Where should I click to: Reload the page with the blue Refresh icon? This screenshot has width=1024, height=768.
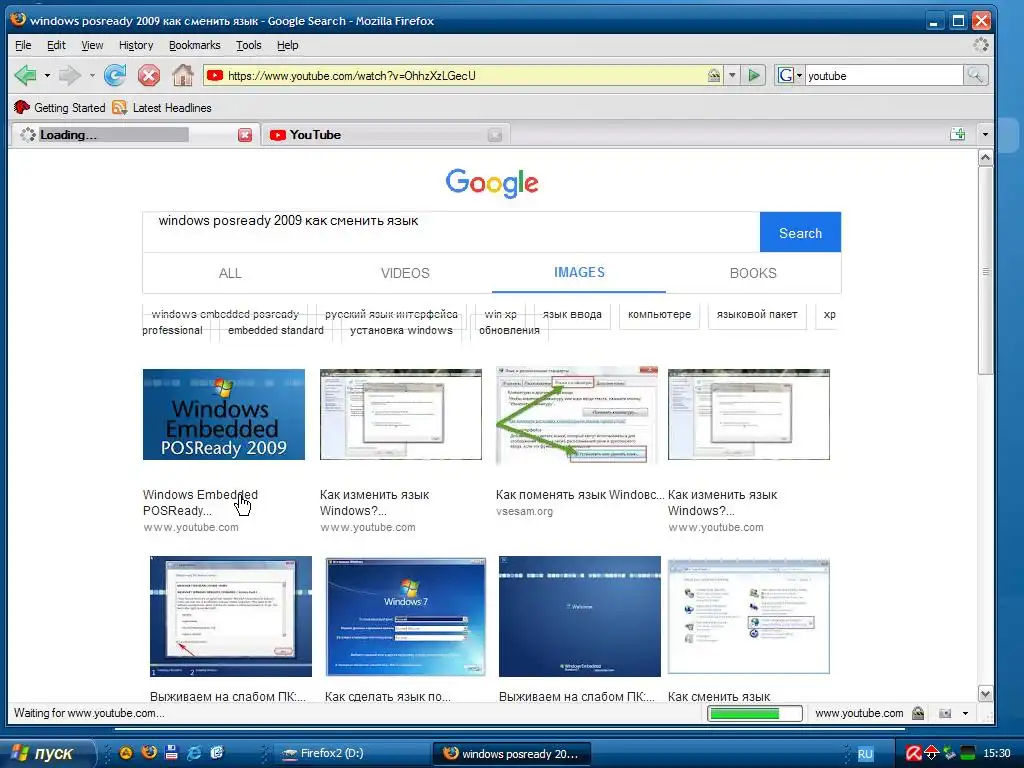click(115, 76)
